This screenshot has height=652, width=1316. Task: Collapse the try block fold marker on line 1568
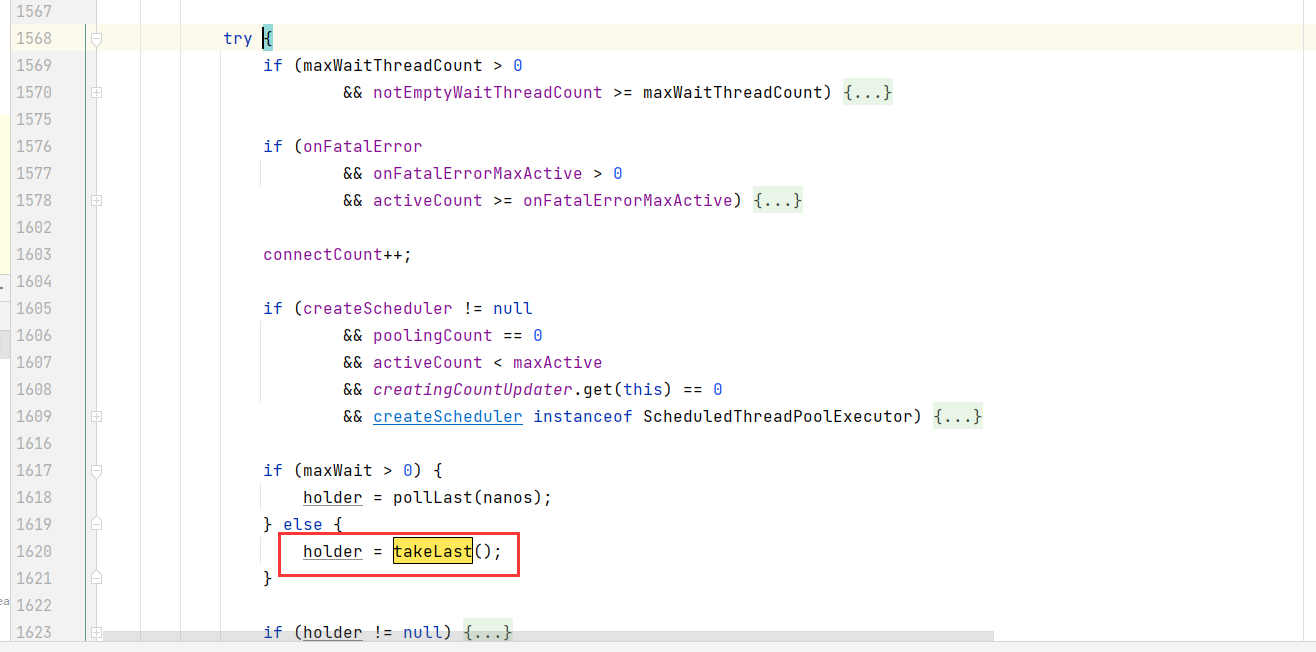pyautogui.click(x=96, y=39)
